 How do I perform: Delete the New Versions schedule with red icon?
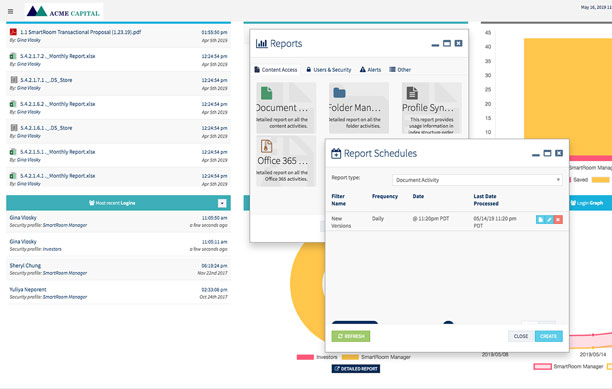pyautogui.click(x=558, y=220)
